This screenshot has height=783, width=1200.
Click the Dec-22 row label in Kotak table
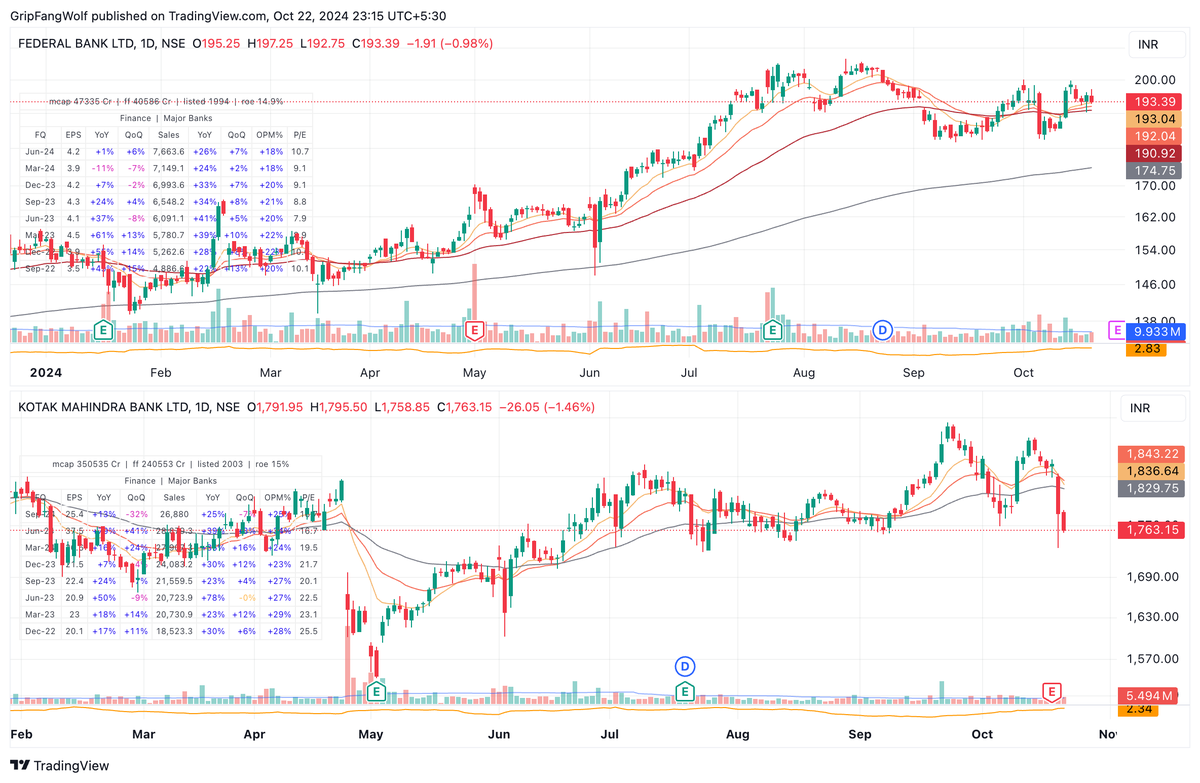39,631
